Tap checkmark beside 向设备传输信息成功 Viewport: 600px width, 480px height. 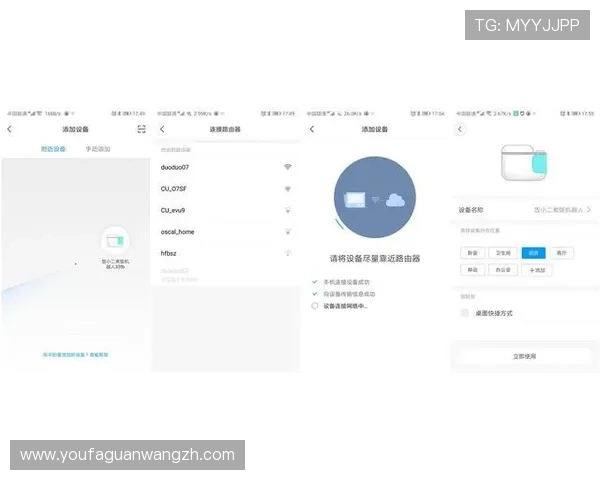tap(315, 294)
